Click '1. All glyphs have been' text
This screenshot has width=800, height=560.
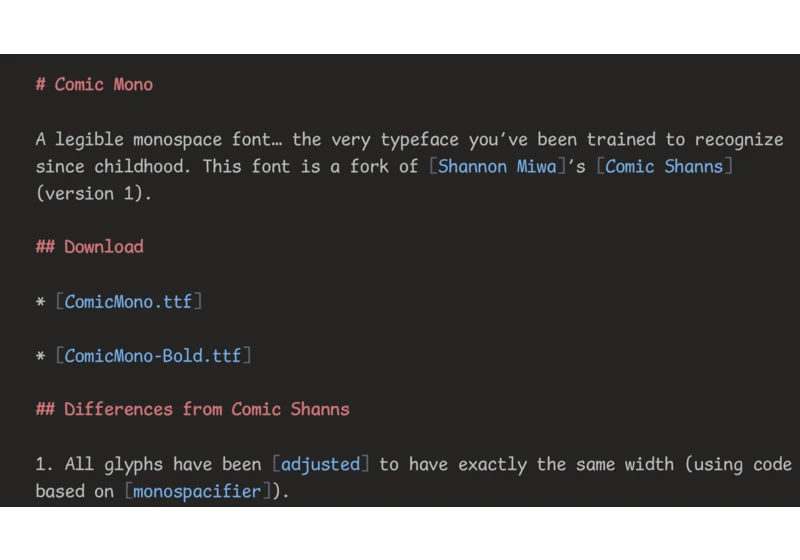[148, 464]
